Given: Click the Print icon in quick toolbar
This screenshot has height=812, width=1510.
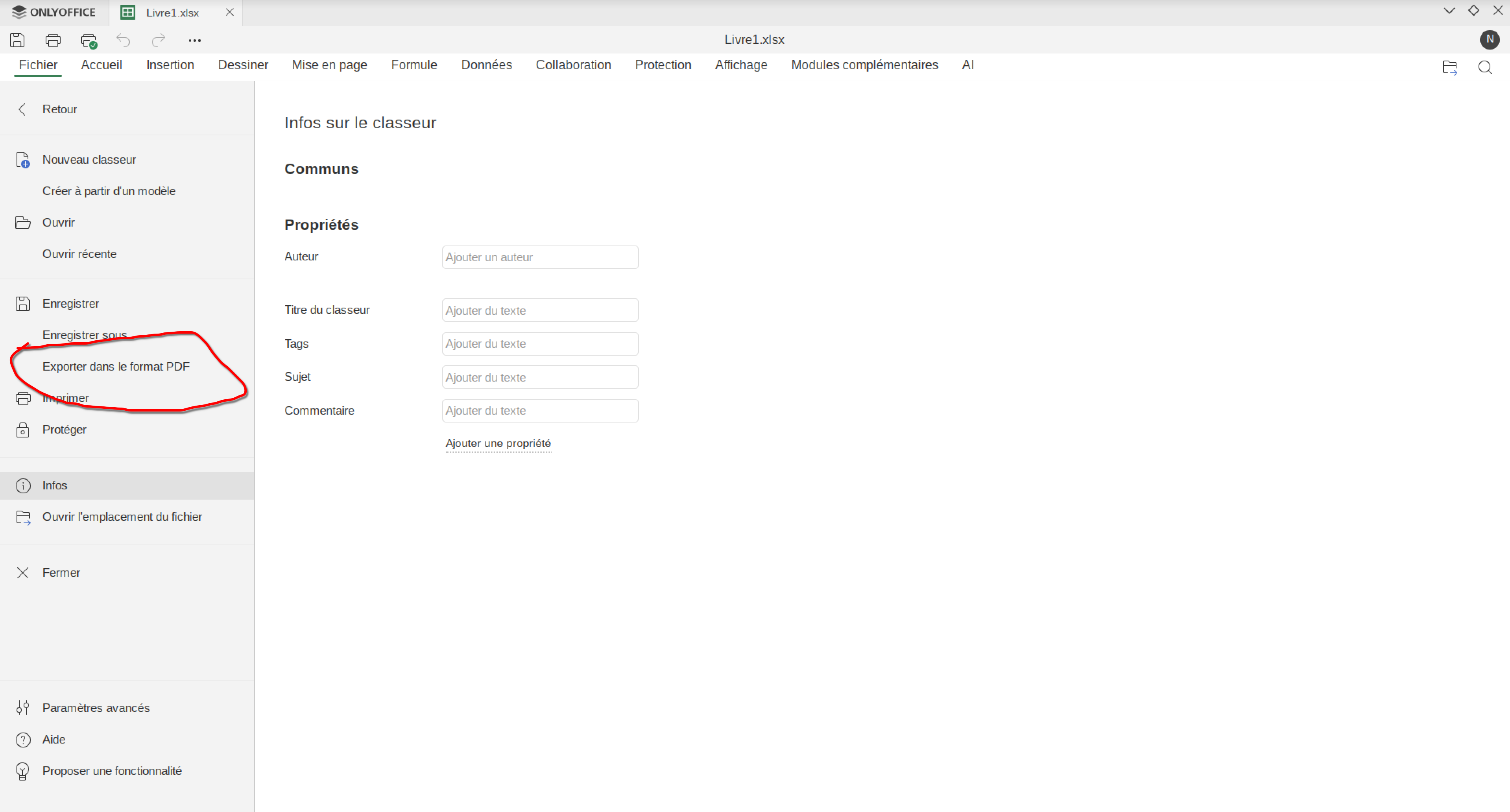Looking at the screenshot, I should [53, 40].
